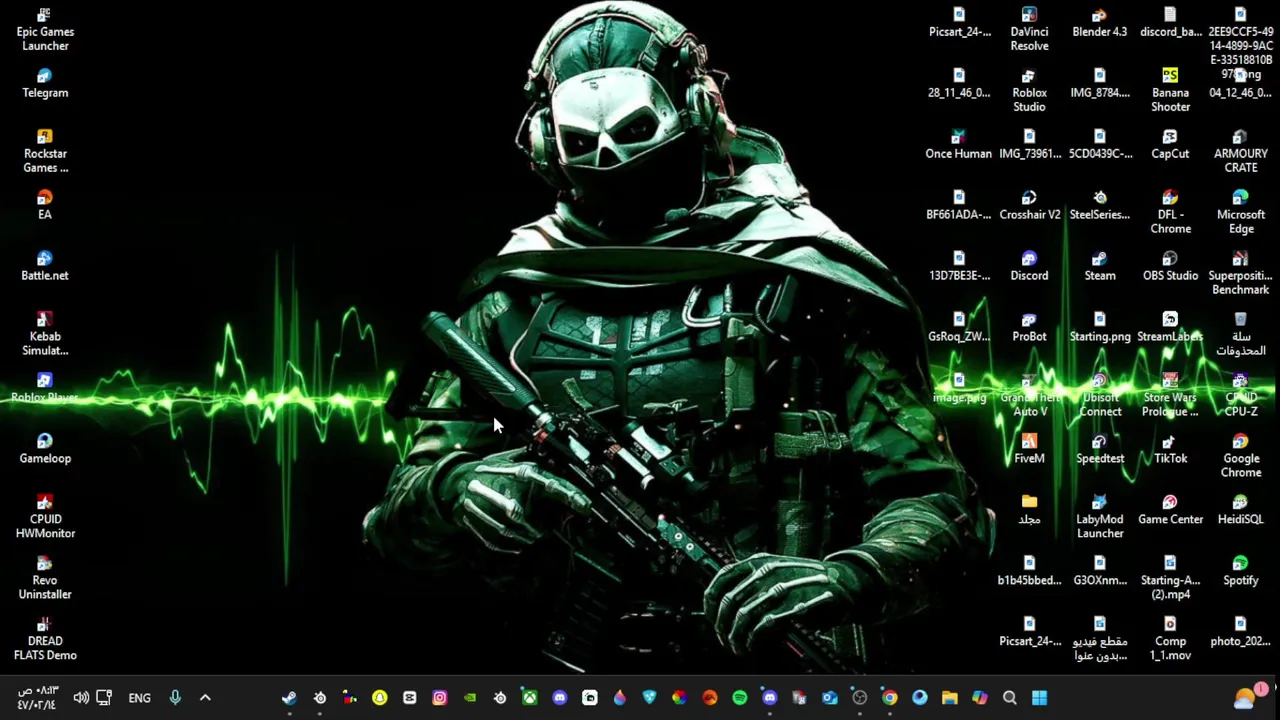Open Instagram from the taskbar
Screen dimensions: 1280x720
pyautogui.click(x=439, y=698)
